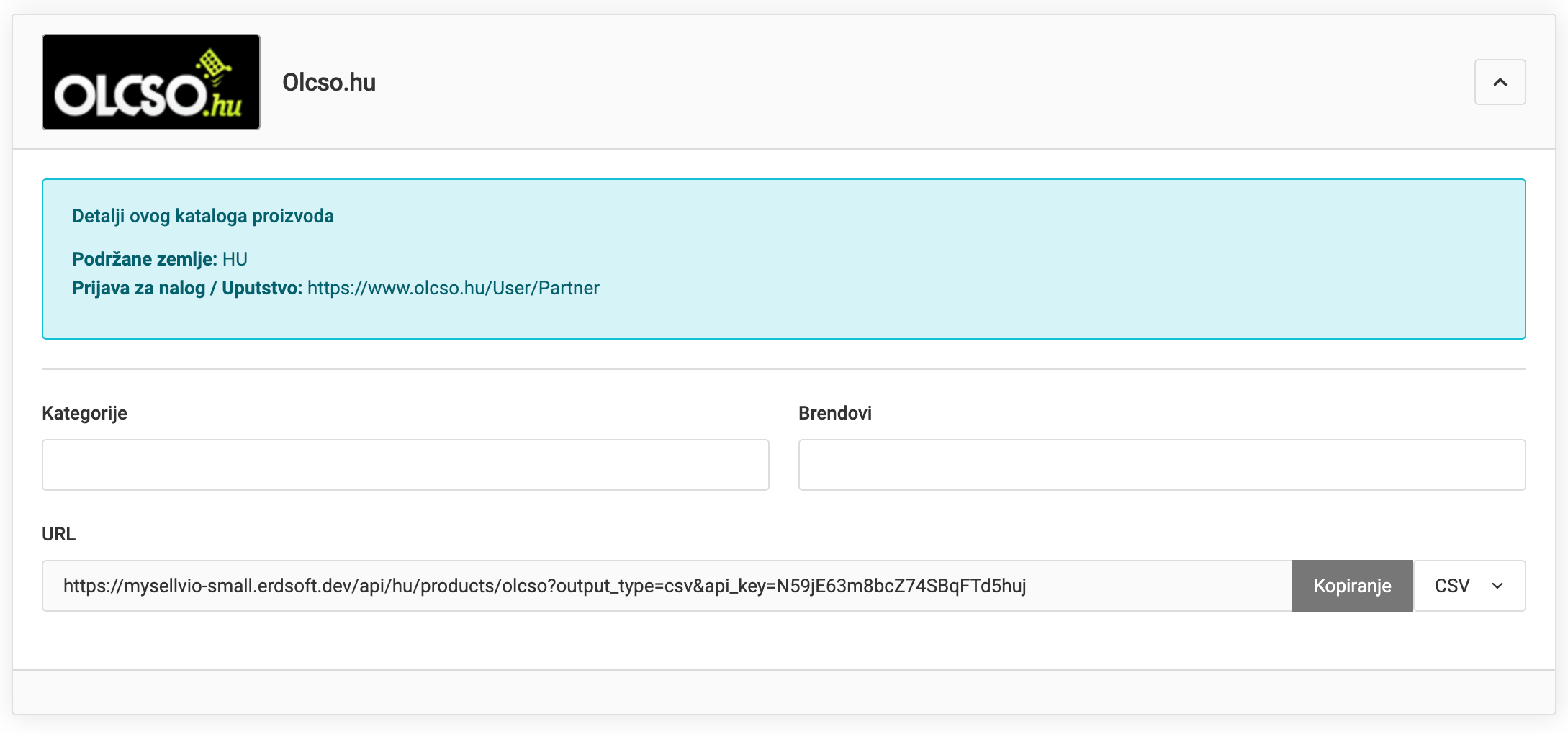
Task: Click the Kopiranje button
Action: click(x=1352, y=586)
